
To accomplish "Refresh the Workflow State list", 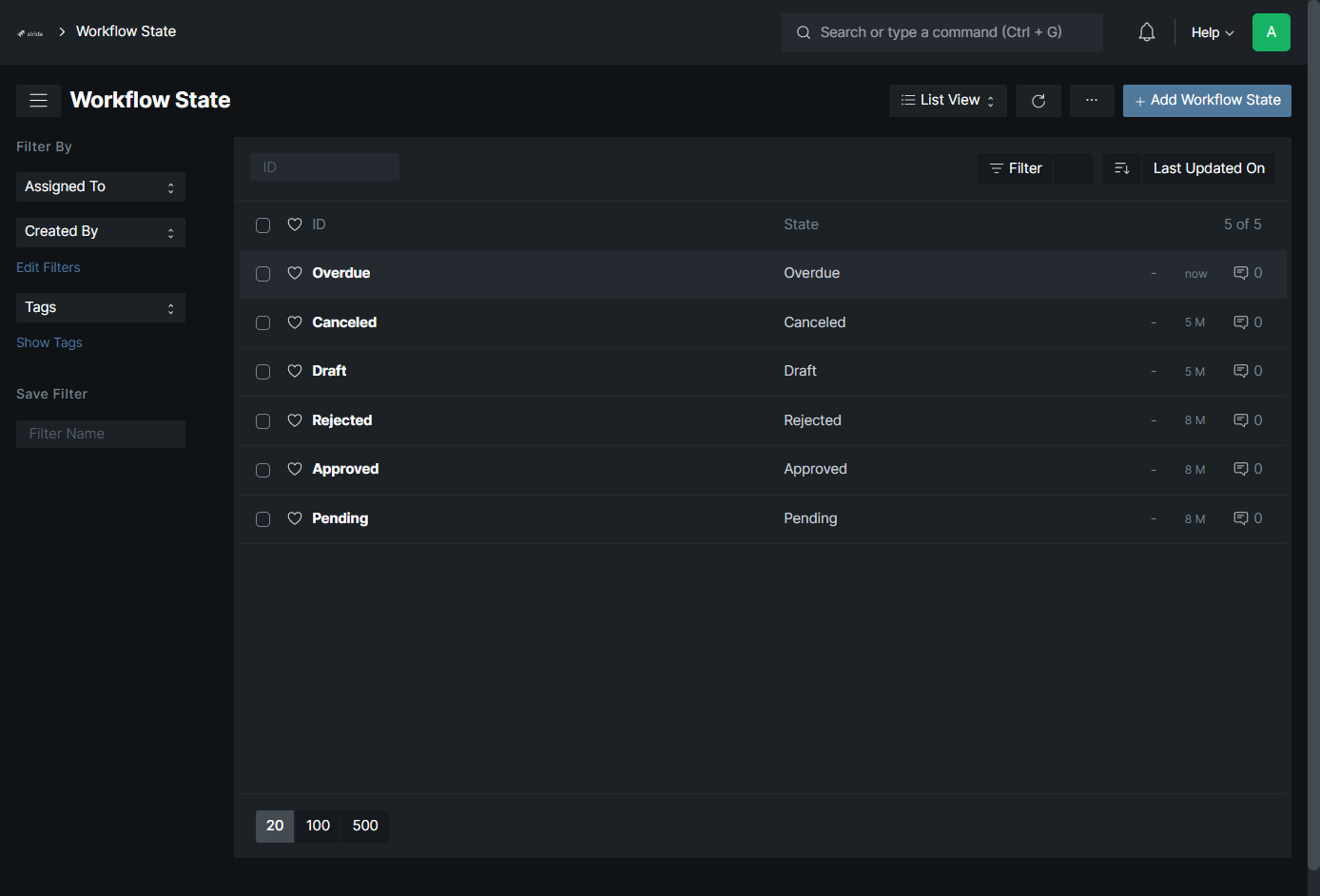I will click(x=1039, y=101).
